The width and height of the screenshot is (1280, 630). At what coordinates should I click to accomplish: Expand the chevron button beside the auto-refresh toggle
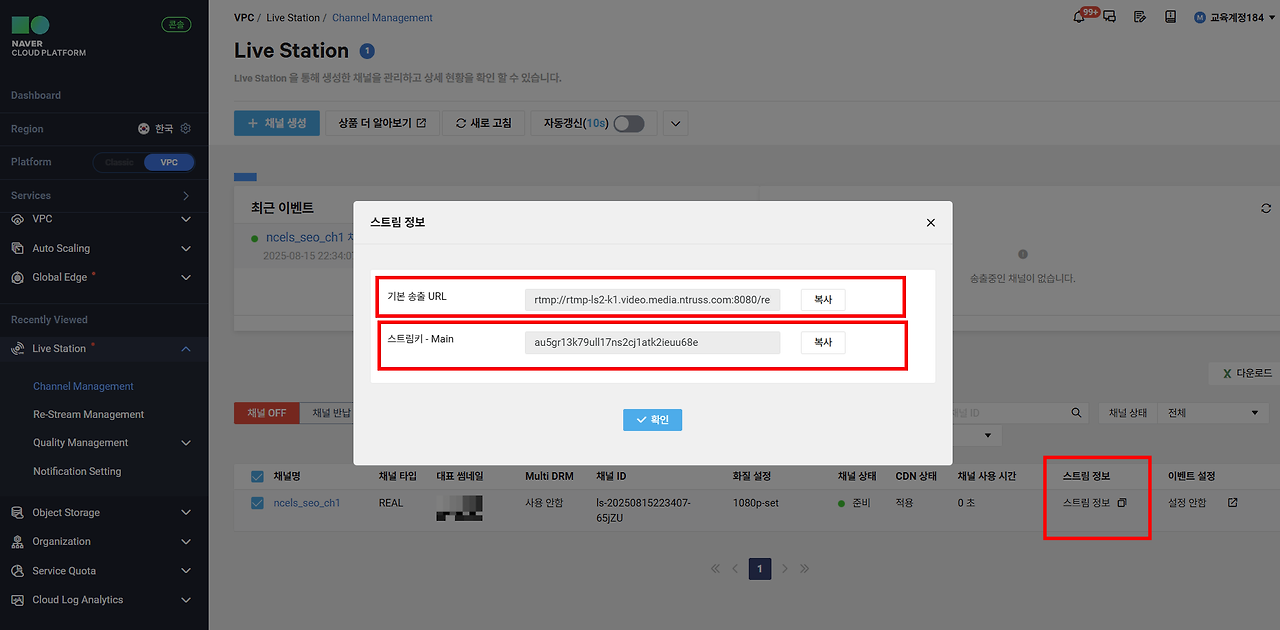point(674,122)
